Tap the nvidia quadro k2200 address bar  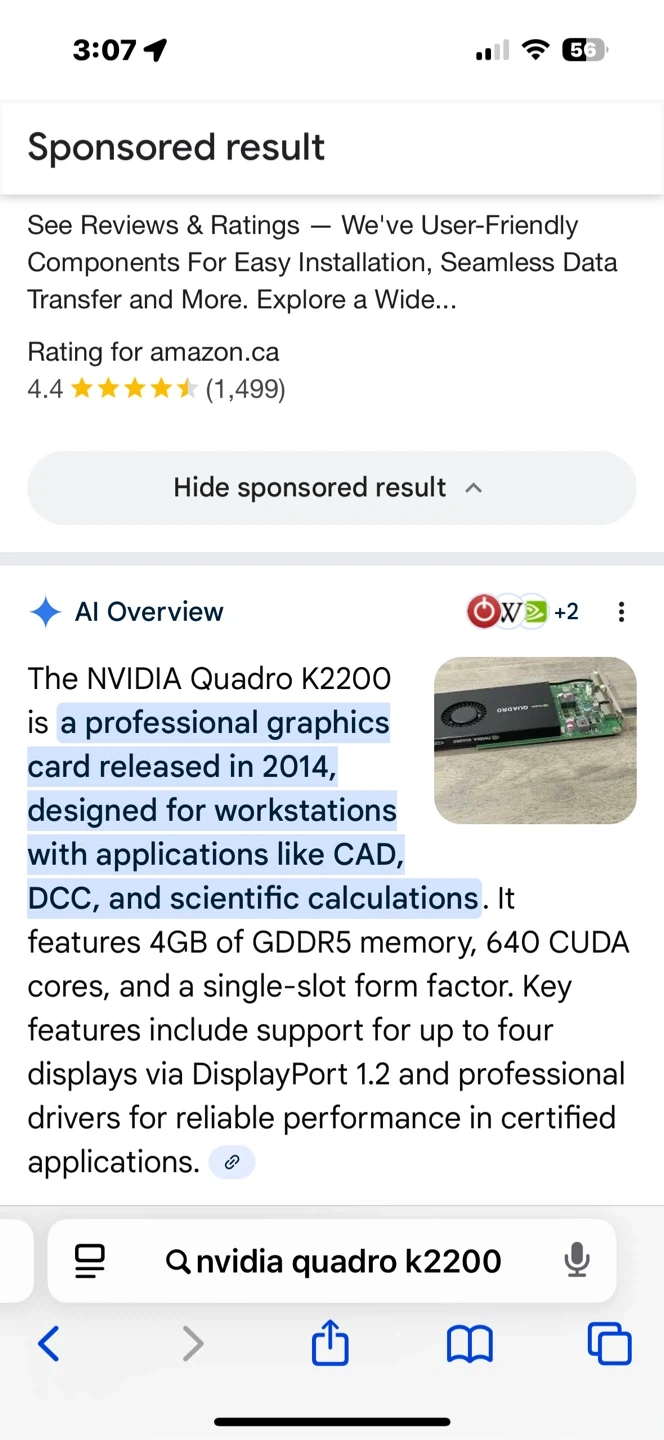click(x=335, y=1260)
